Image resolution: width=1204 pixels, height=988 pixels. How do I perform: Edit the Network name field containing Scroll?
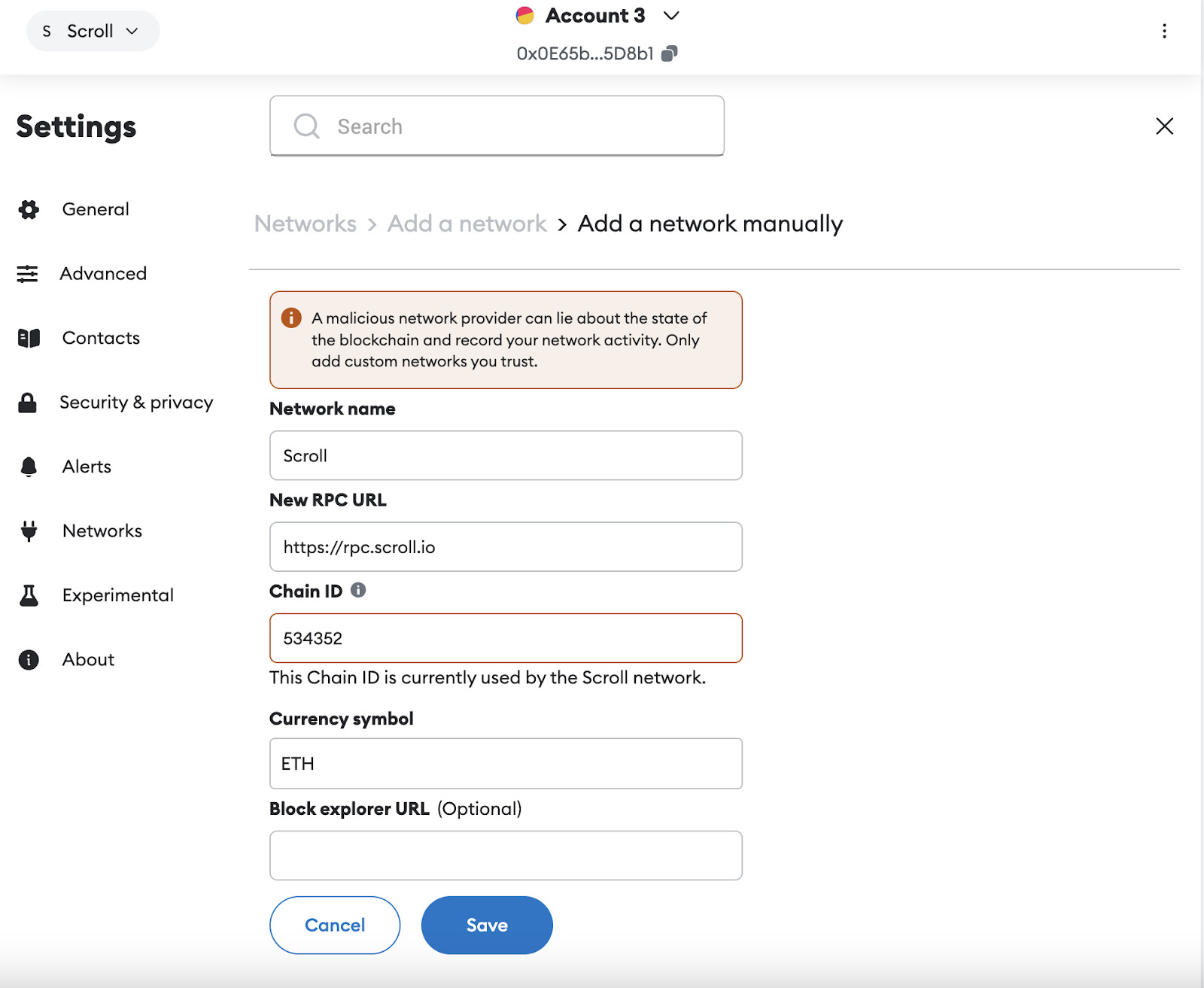click(x=506, y=455)
